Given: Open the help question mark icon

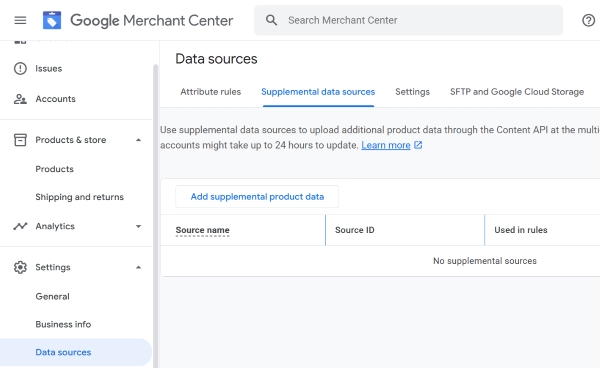Looking at the screenshot, I should (x=588, y=20).
